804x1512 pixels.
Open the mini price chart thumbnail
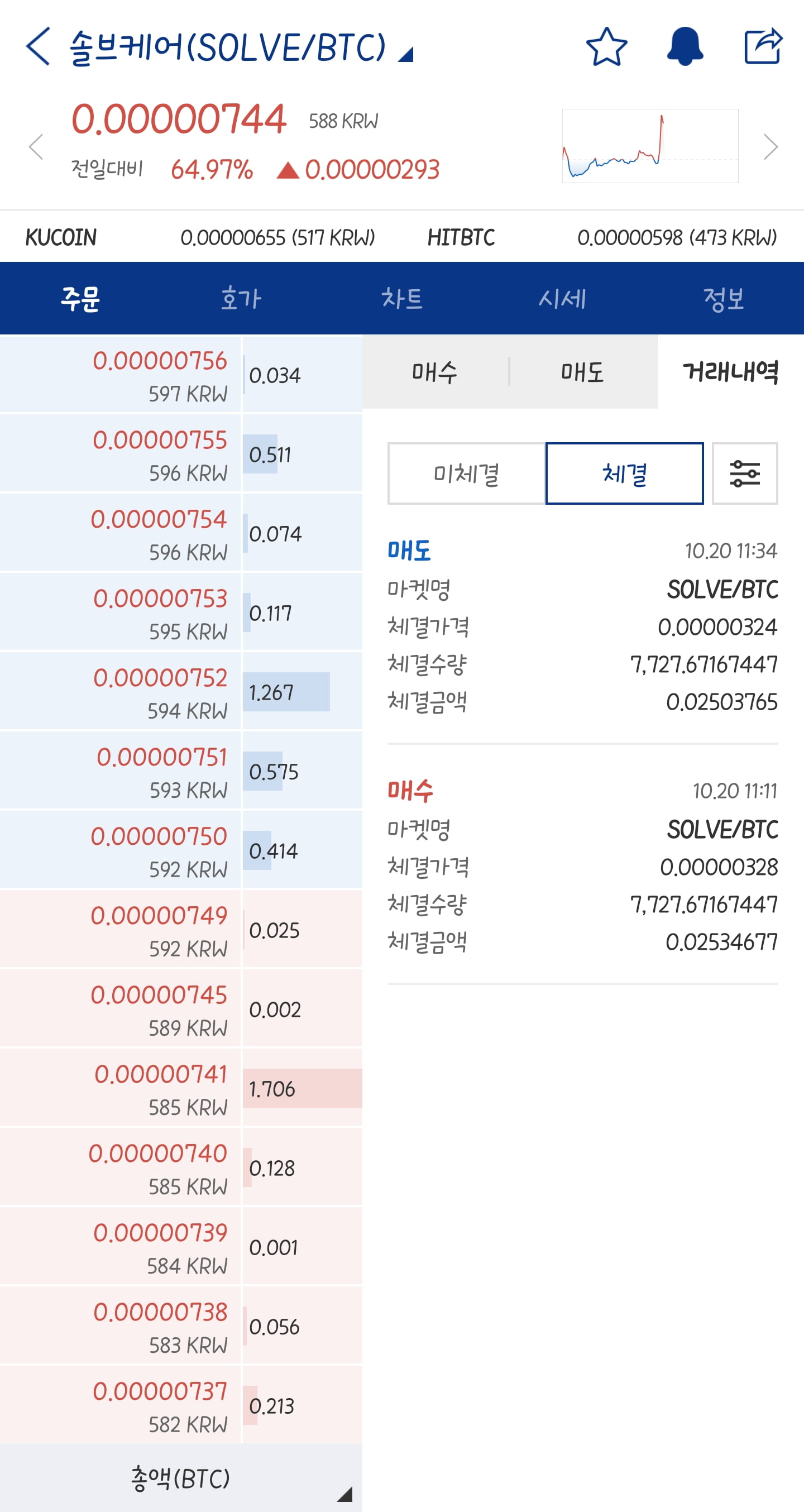[650, 146]
